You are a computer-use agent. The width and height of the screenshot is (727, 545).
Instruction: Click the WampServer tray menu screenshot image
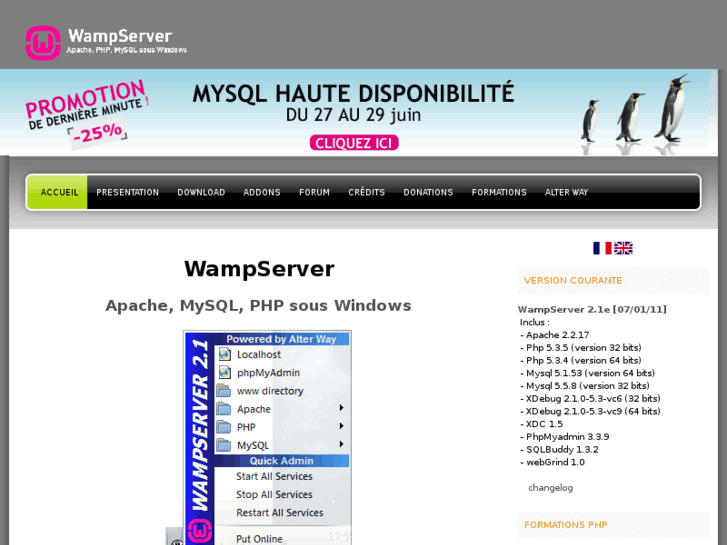coord(267,438)
